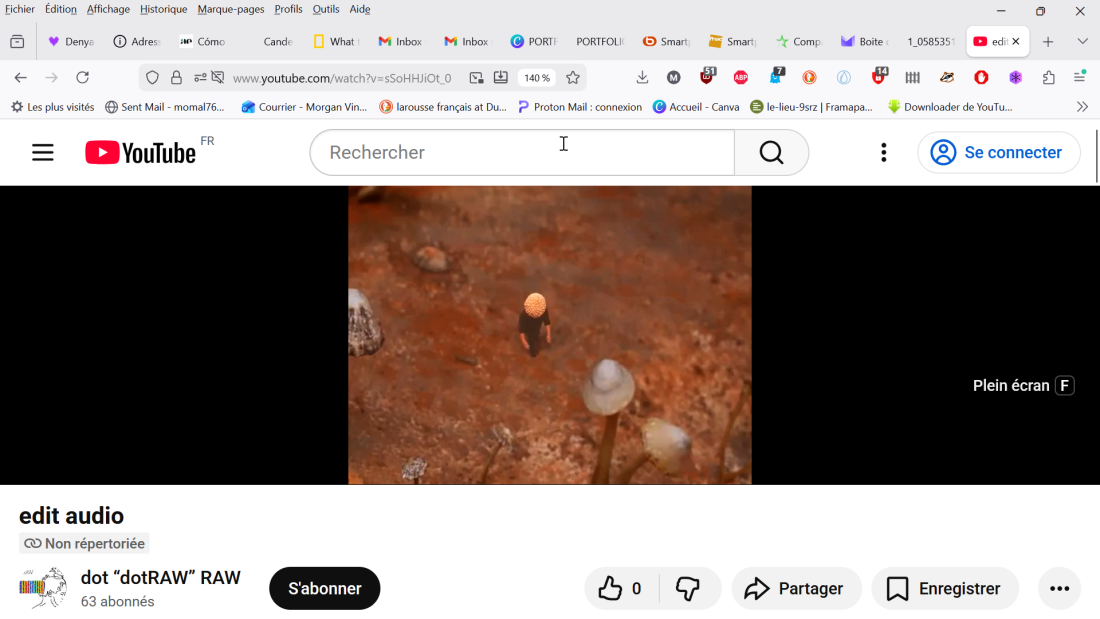Switch to the PORTFOLIO tab
Viewport: 1100px width, 619px height.
[x=600, y=41]
